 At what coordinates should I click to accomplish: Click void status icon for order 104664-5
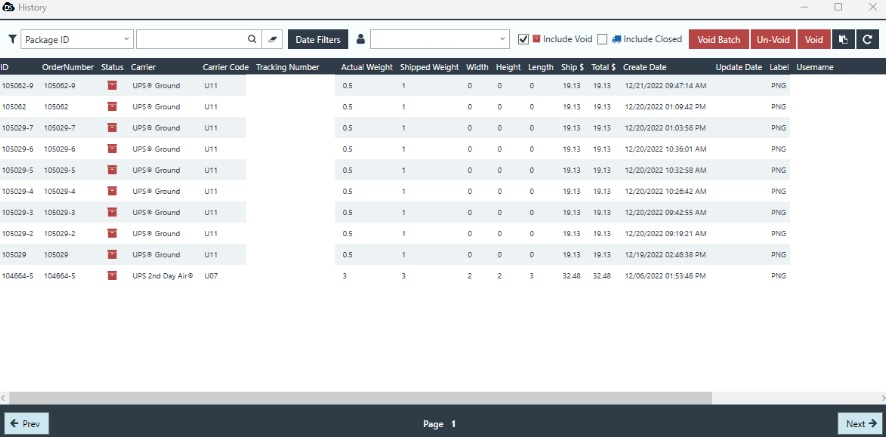coord(111,276)
